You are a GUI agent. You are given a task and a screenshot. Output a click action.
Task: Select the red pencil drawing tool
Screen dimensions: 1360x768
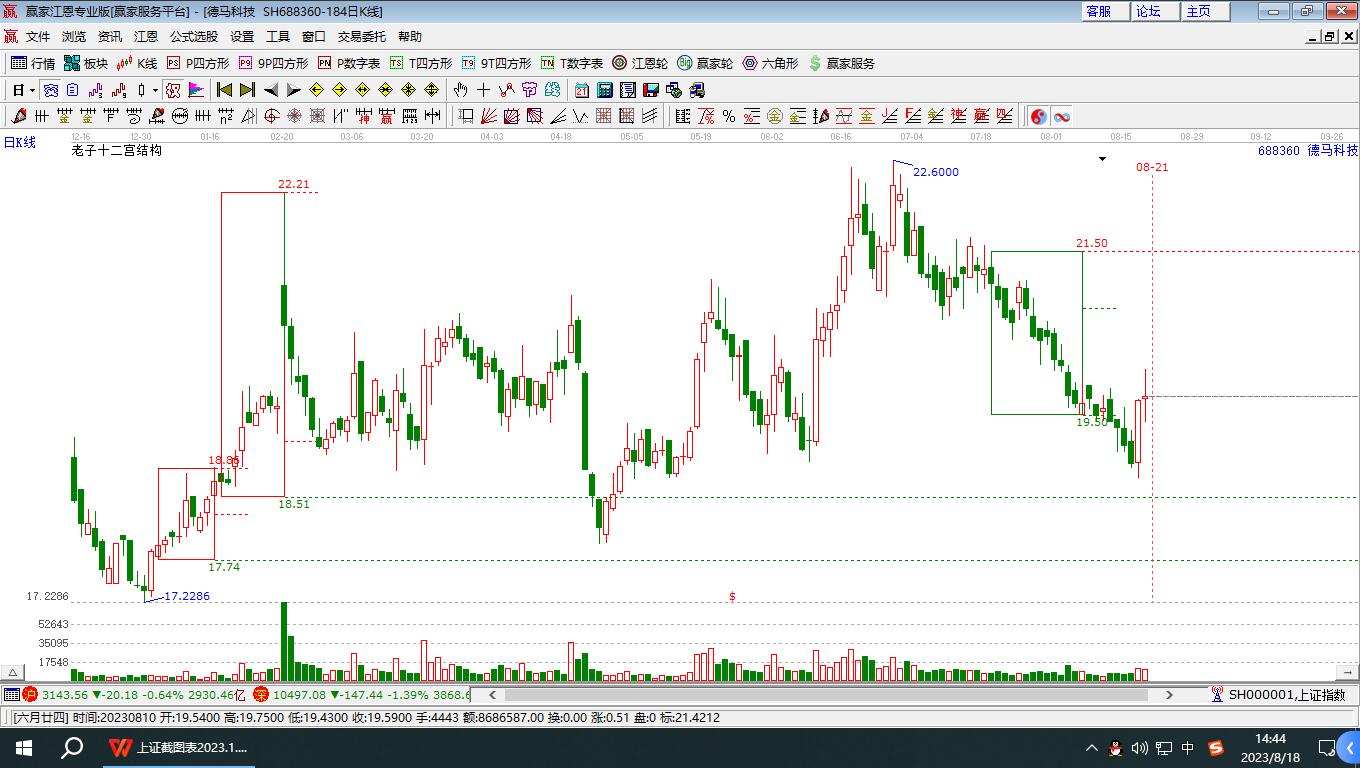[x=18, y=116]
